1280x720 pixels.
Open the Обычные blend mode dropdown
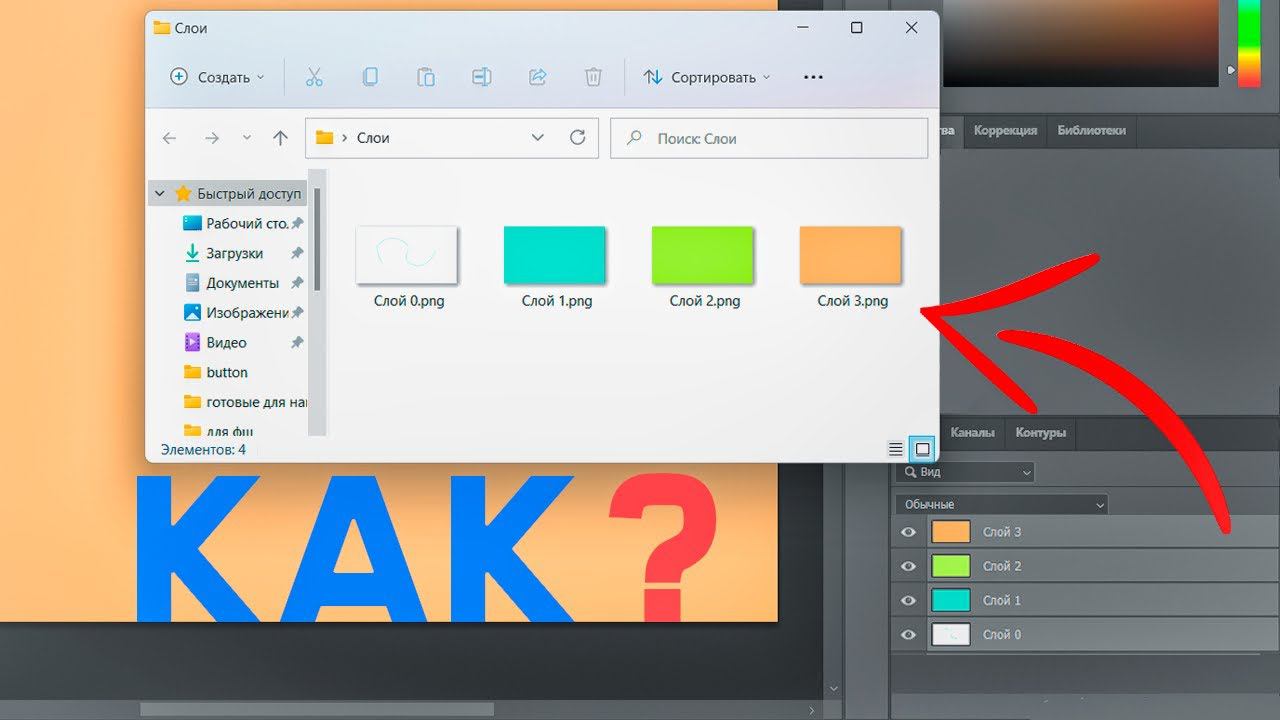[1001, 504]
